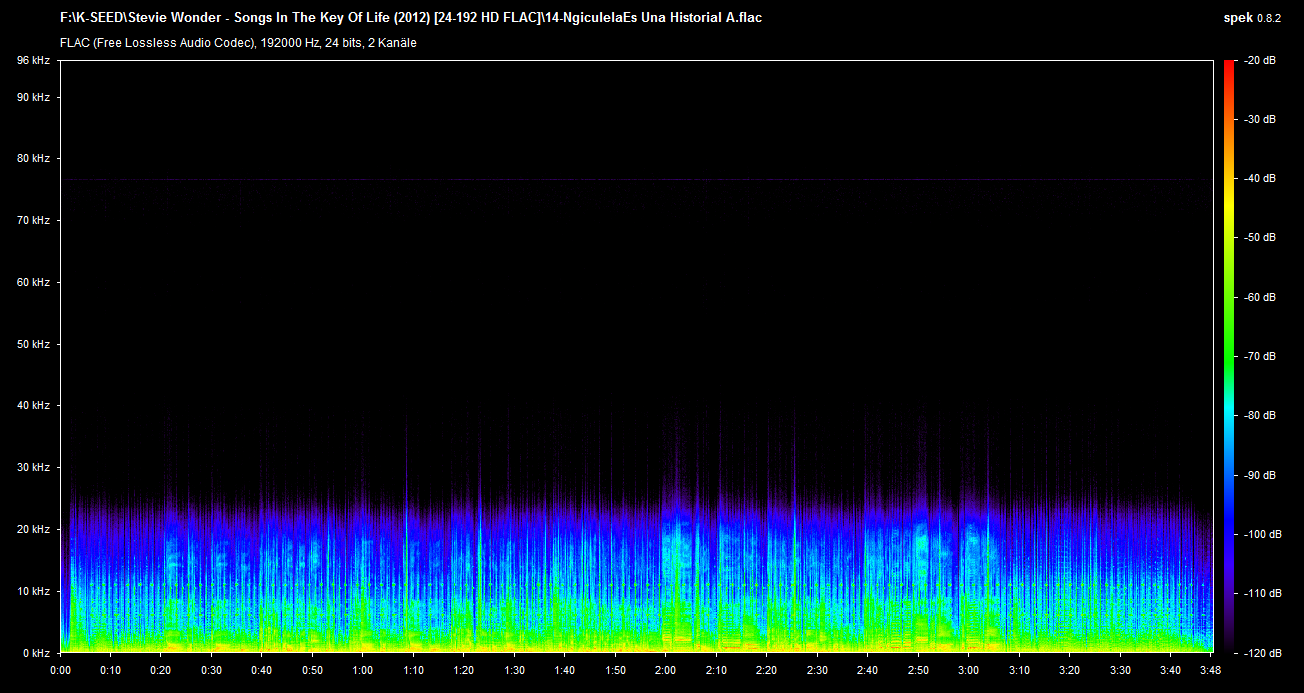
Task: Click the 96 kHz frequency axis label
Action: [33, 61]
